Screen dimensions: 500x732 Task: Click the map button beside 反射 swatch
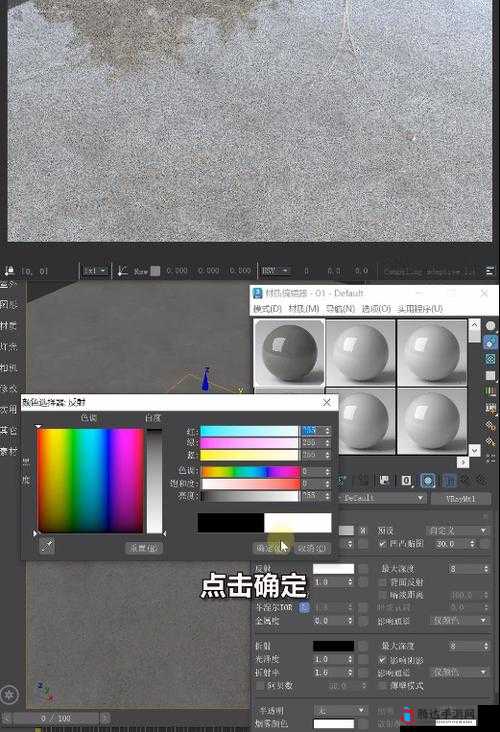(x=363, y=569)
